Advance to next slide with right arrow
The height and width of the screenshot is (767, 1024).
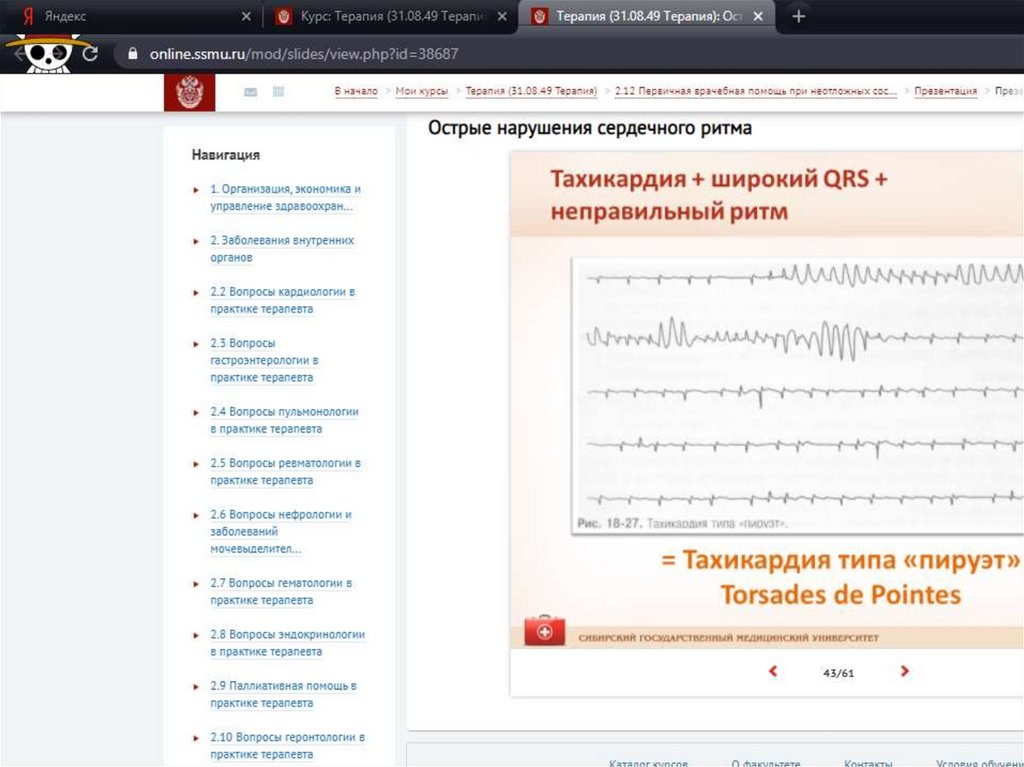coord(904,671)
